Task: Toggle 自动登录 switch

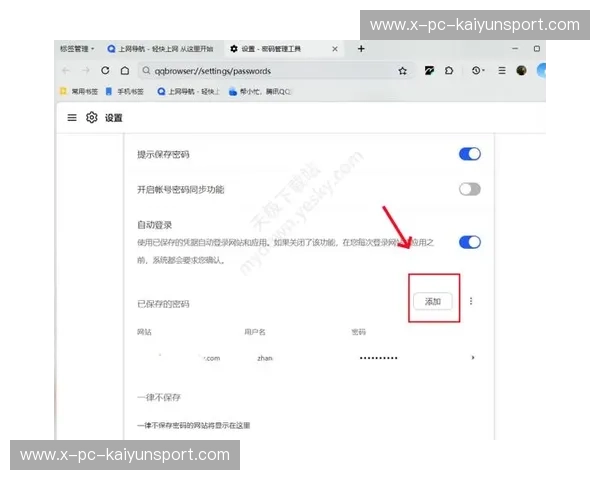Action: tap(470, 242)
